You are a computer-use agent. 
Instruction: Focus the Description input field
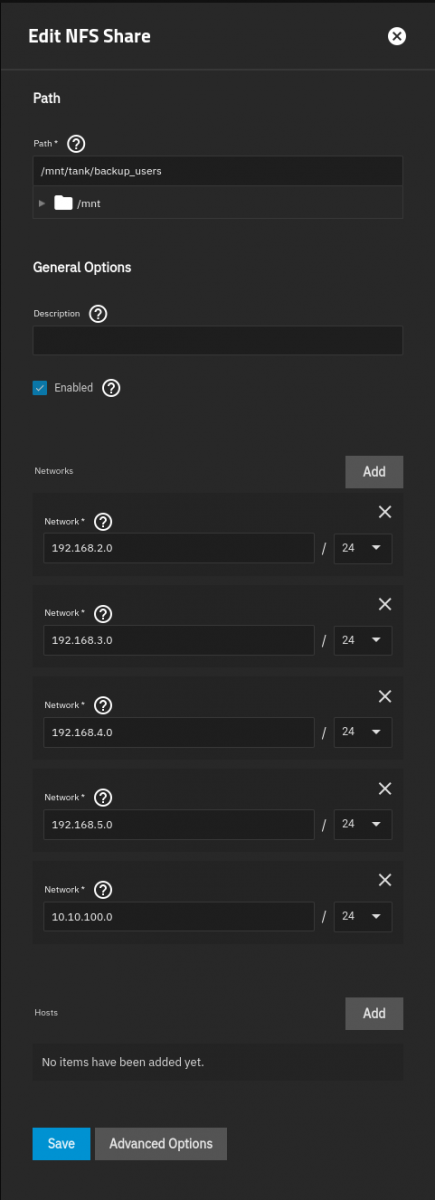[x=218, y=340]
